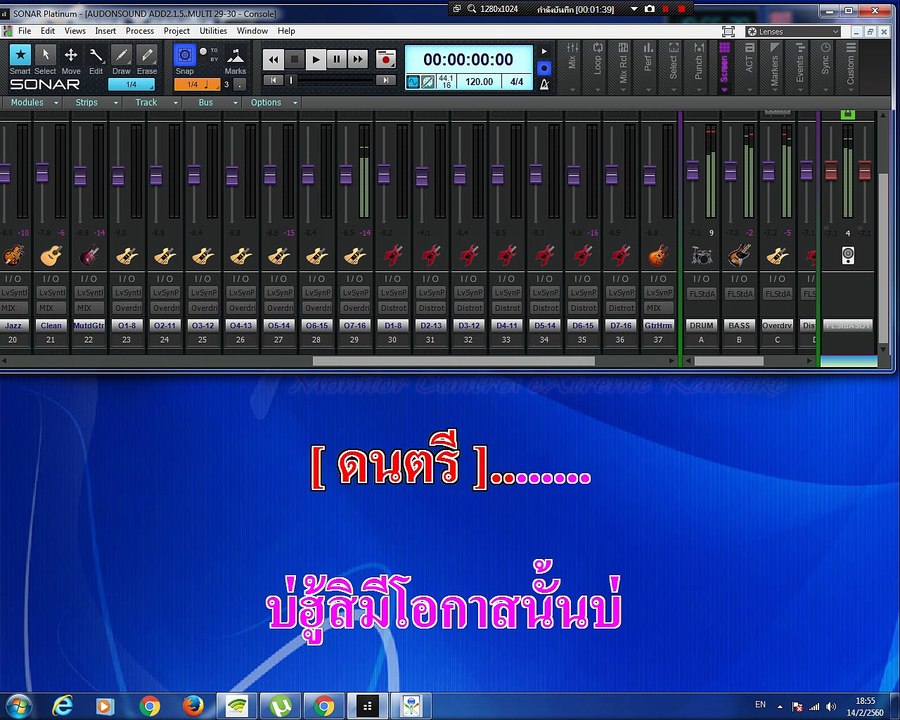900x720 pixels.
Task: Open the File menu
Action: pos(25,31)
